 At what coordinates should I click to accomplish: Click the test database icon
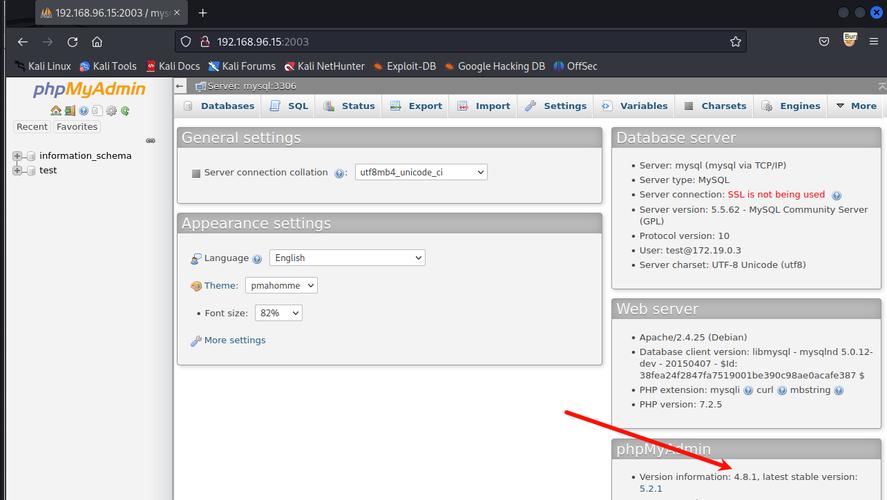[31, 170]
